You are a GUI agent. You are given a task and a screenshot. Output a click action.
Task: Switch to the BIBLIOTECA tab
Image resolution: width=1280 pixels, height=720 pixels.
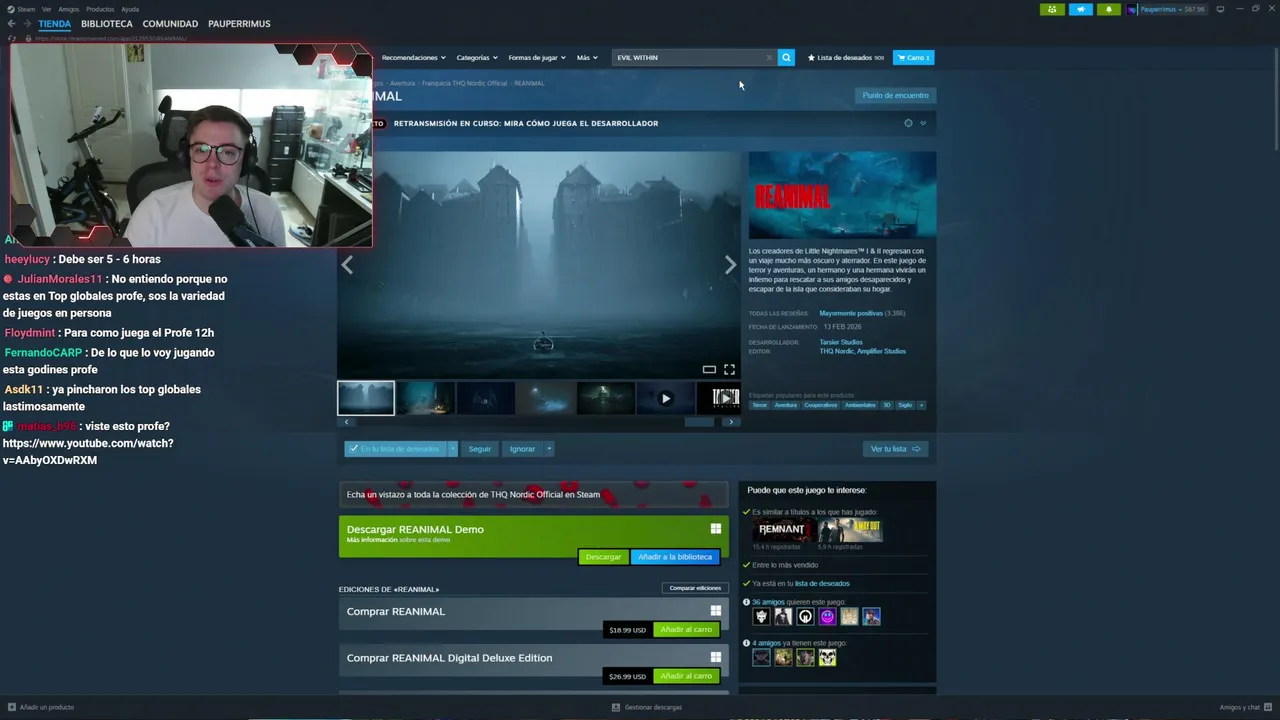coord(107,23)
